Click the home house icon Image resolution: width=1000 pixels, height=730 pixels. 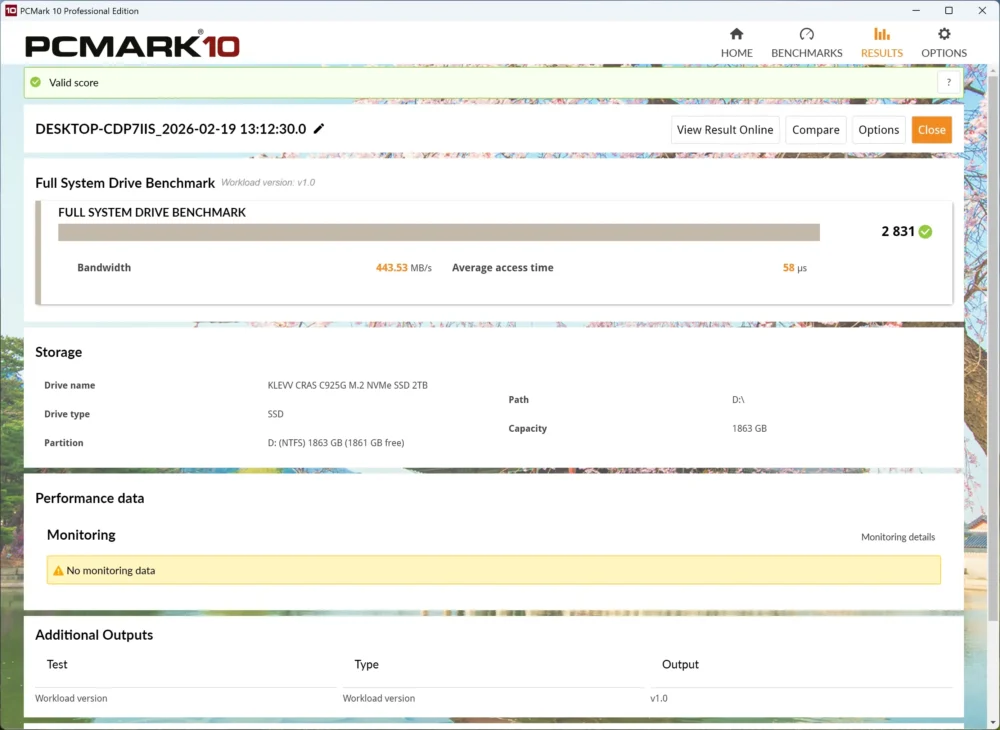[737, 34]
